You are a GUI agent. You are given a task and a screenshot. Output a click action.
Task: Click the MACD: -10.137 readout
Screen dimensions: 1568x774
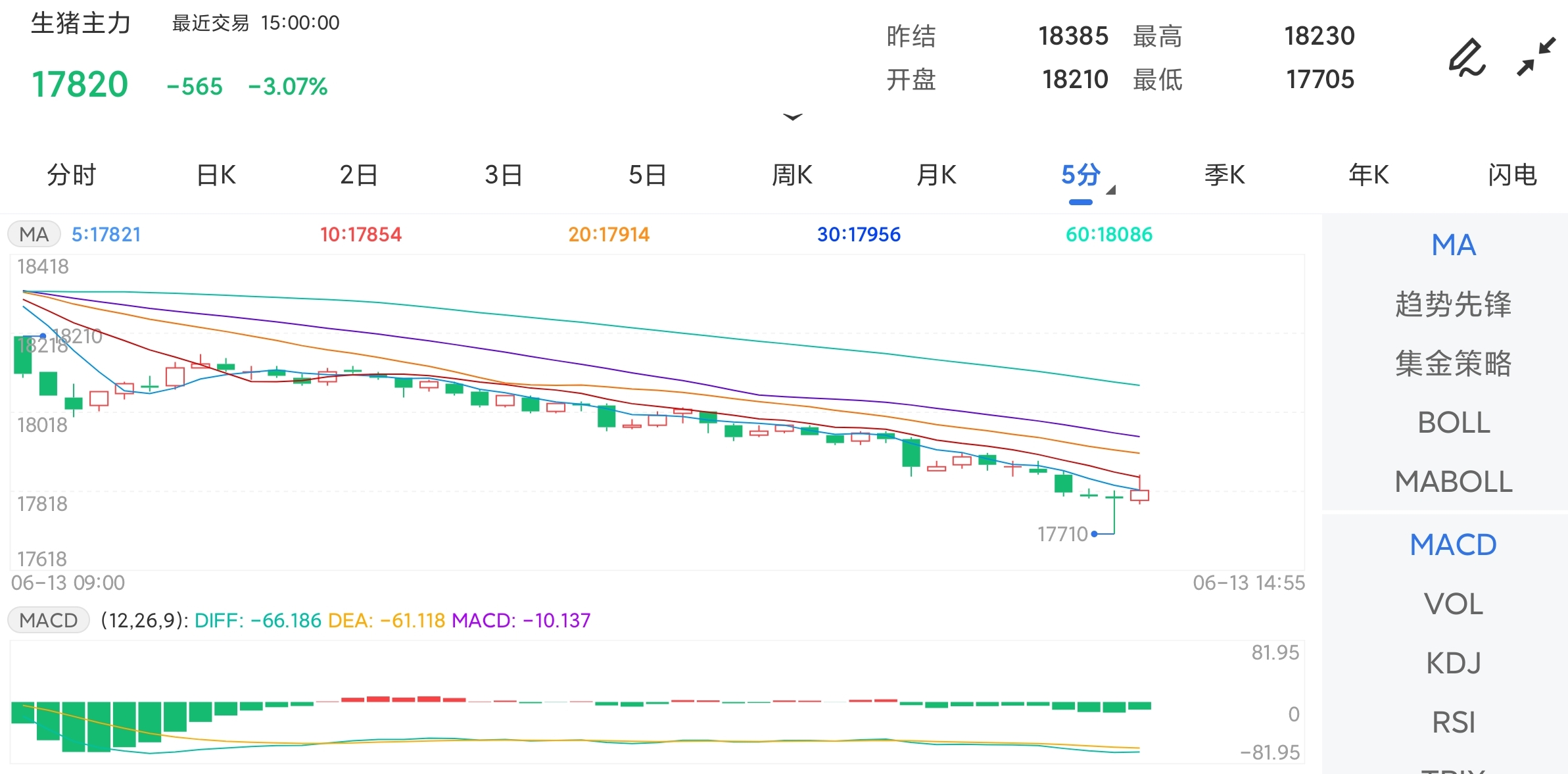521,620
